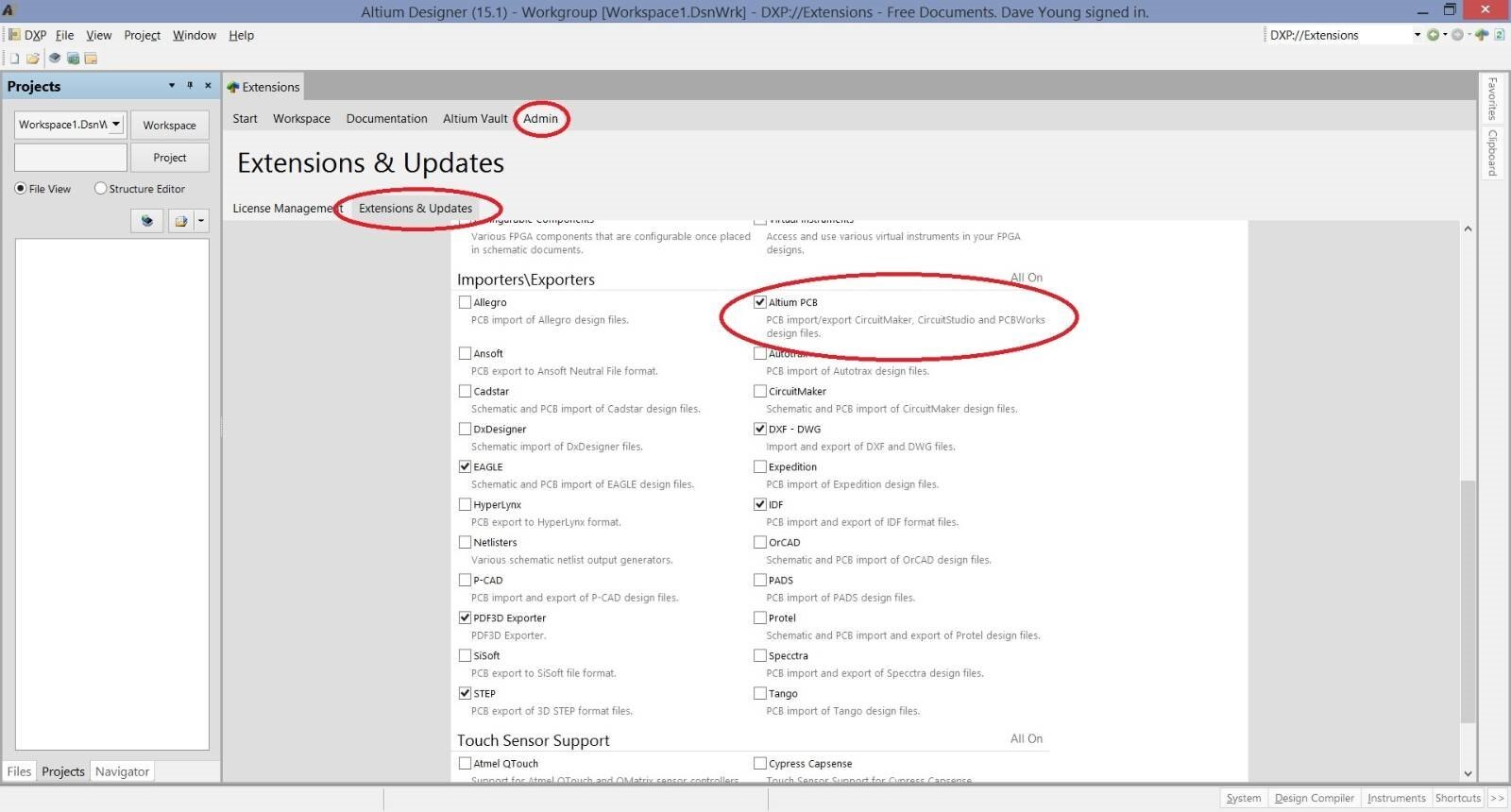Open the Favorites side panel
The width and height of the screenshot is (1511, 812).
coord(1492,99)
